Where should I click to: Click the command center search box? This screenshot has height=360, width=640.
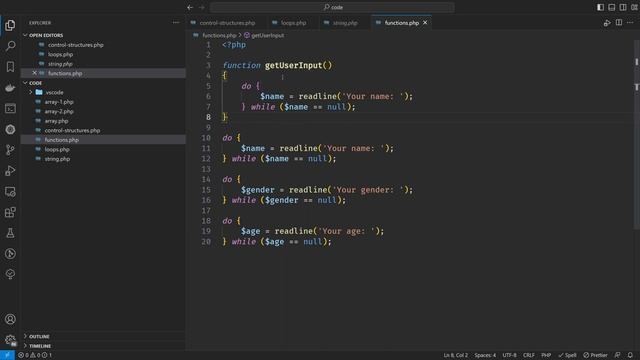point(332,7)
